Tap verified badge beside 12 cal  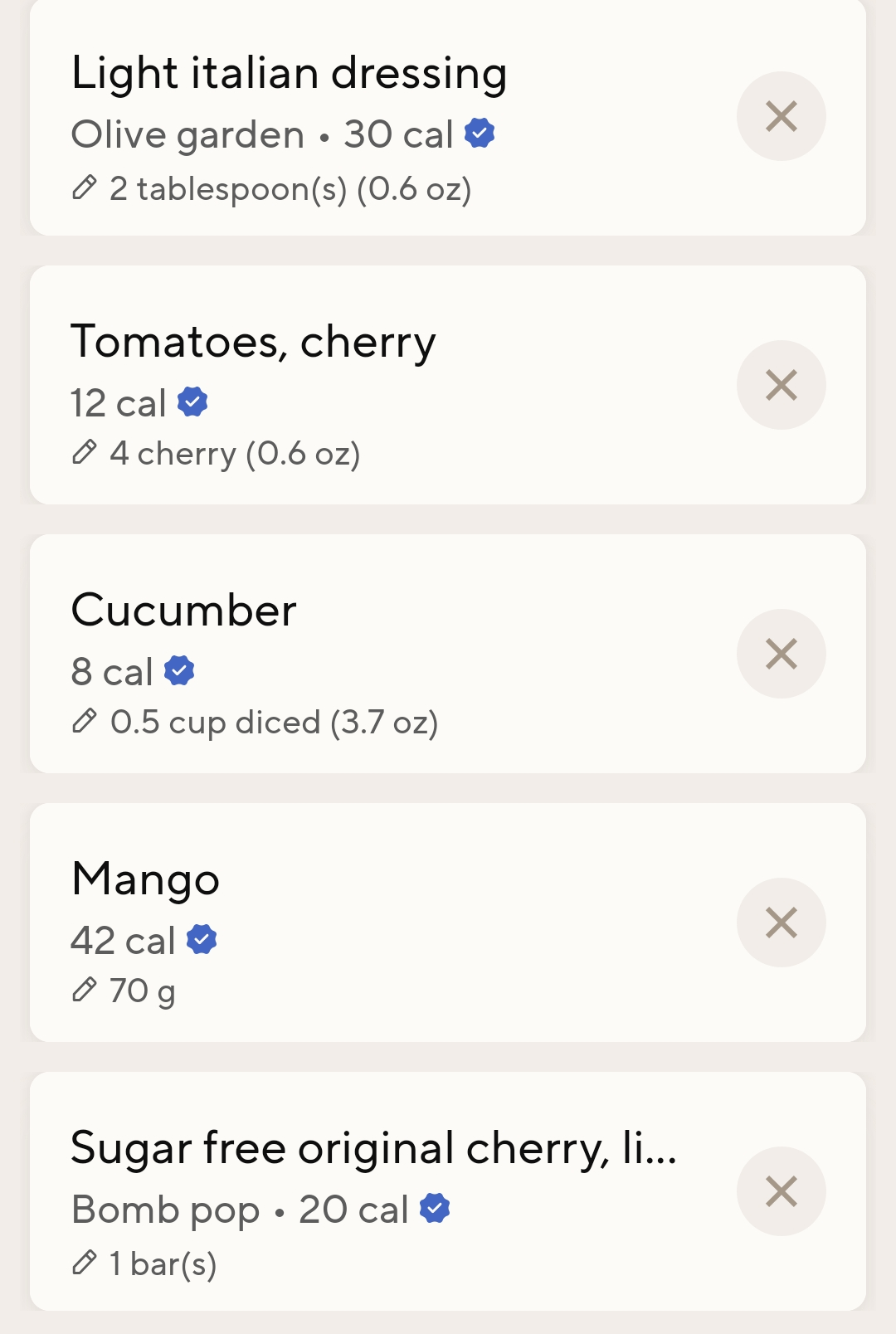pos(192,402)
